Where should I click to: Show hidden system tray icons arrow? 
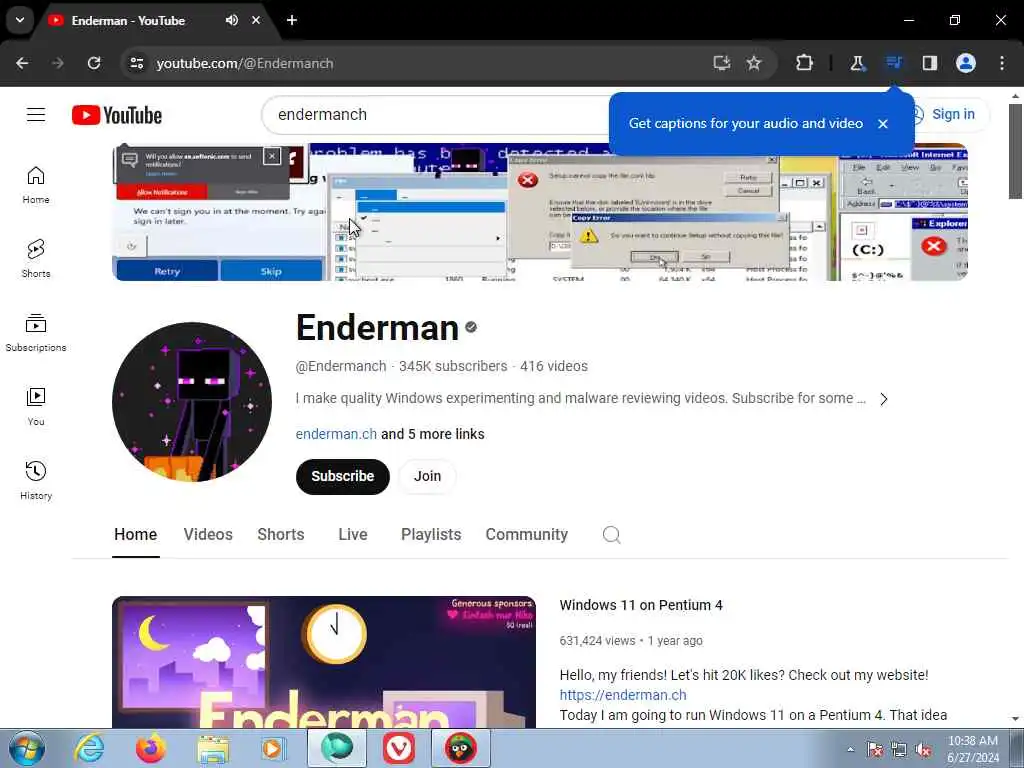coord(850,749)
